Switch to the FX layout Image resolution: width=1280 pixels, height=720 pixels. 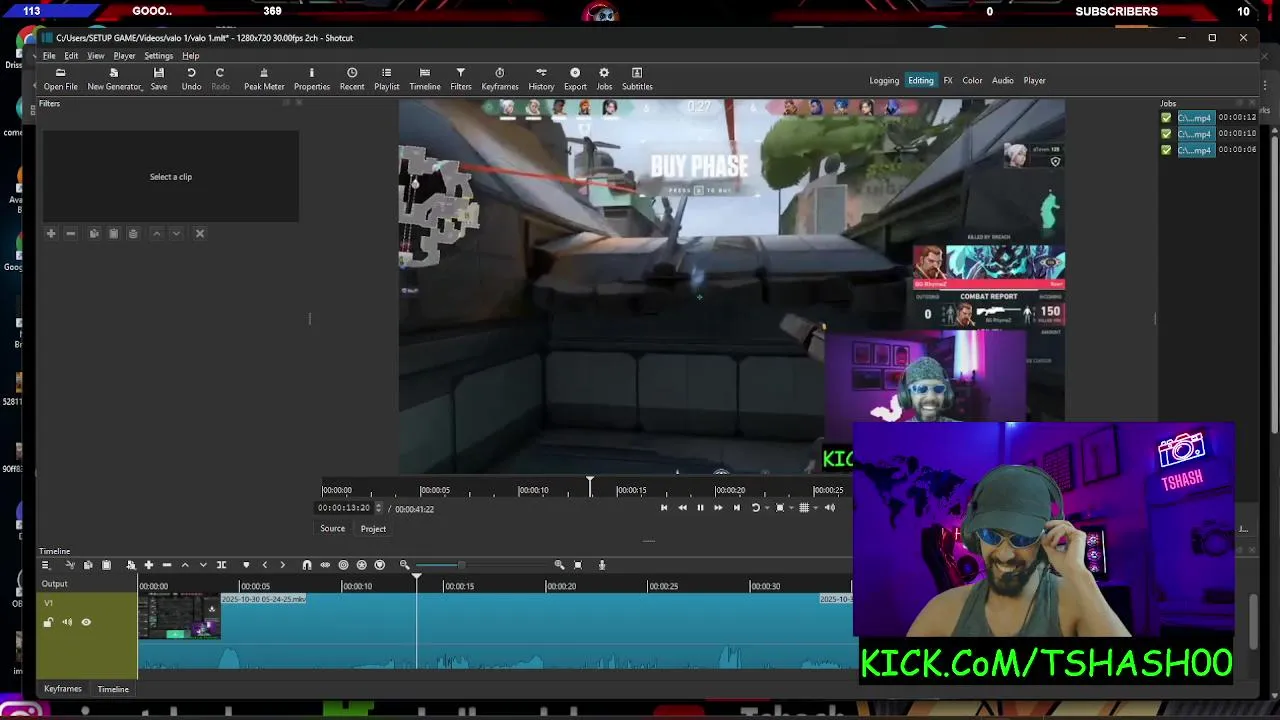pyautogui.click(x=948, y=81)
